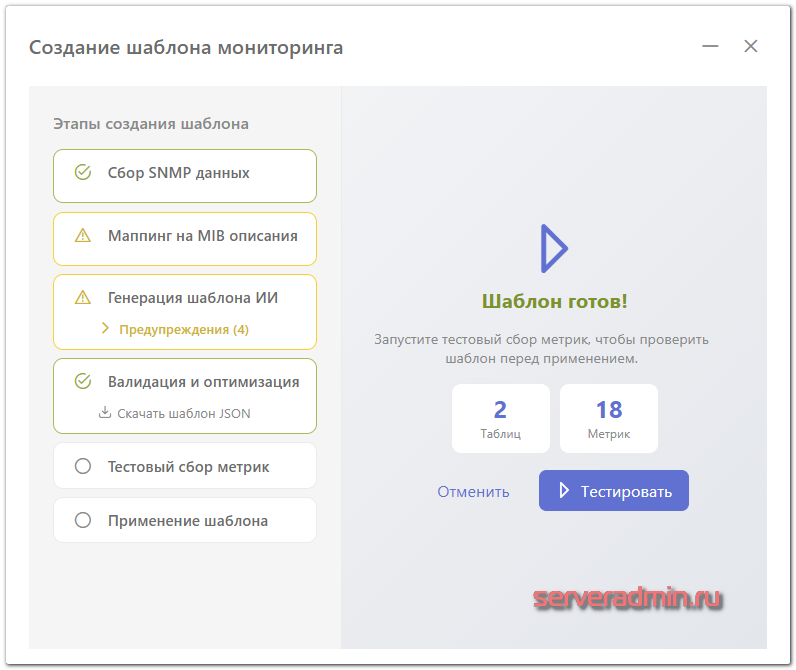Select the Тестовый сбор метрик step circle
This screenshot has width=796, height=670.
click(x=83, y=467)
